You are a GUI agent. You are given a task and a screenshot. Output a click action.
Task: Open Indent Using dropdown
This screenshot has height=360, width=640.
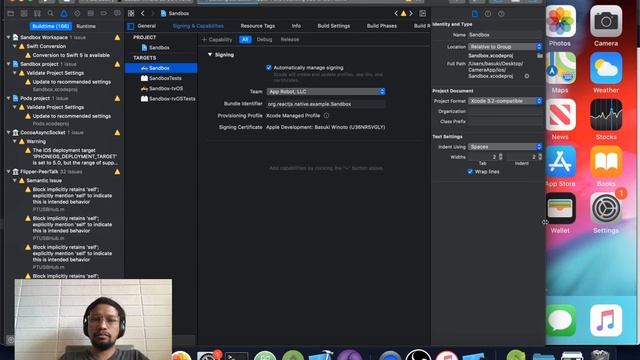[x=505, y=147]
